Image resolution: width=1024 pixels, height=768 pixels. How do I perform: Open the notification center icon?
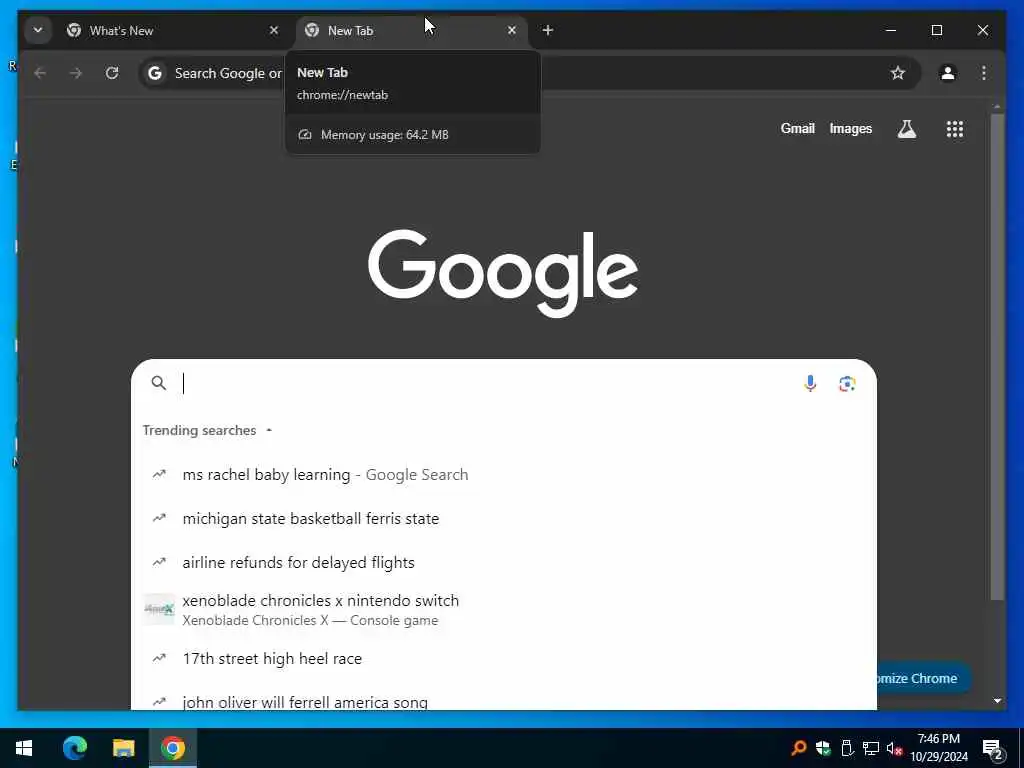(992, 748)
